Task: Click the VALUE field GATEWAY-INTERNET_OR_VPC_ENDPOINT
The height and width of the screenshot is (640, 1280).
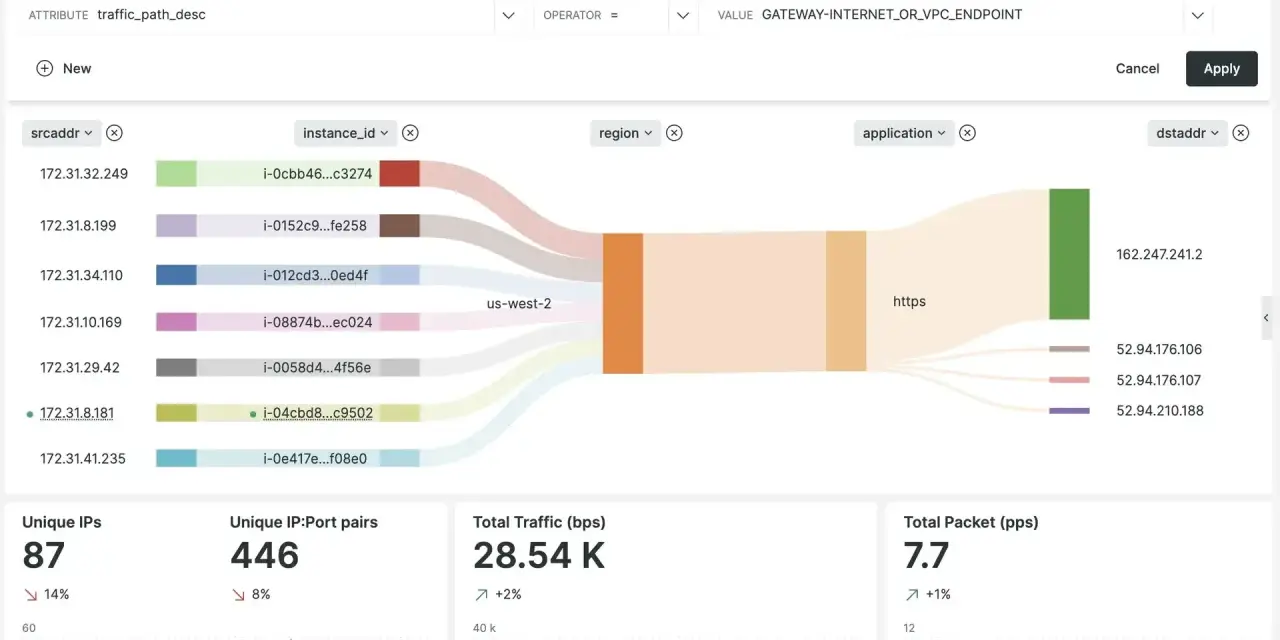Action: point(941,15)
